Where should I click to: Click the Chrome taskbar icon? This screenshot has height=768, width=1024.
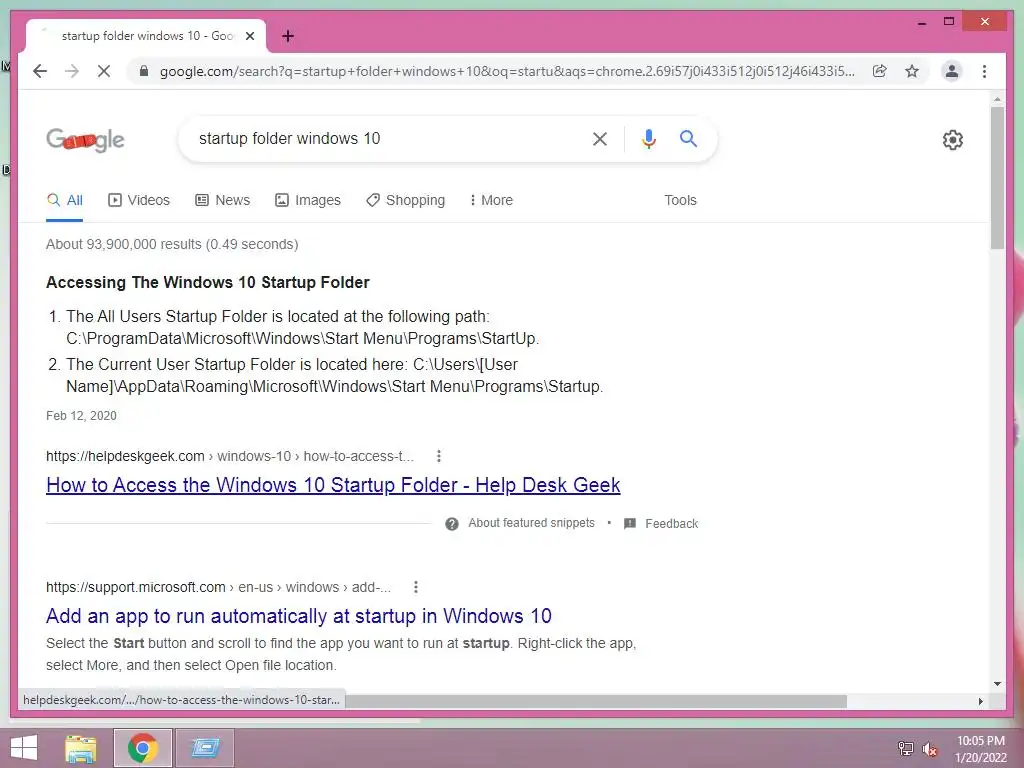[x=142, y=748]
